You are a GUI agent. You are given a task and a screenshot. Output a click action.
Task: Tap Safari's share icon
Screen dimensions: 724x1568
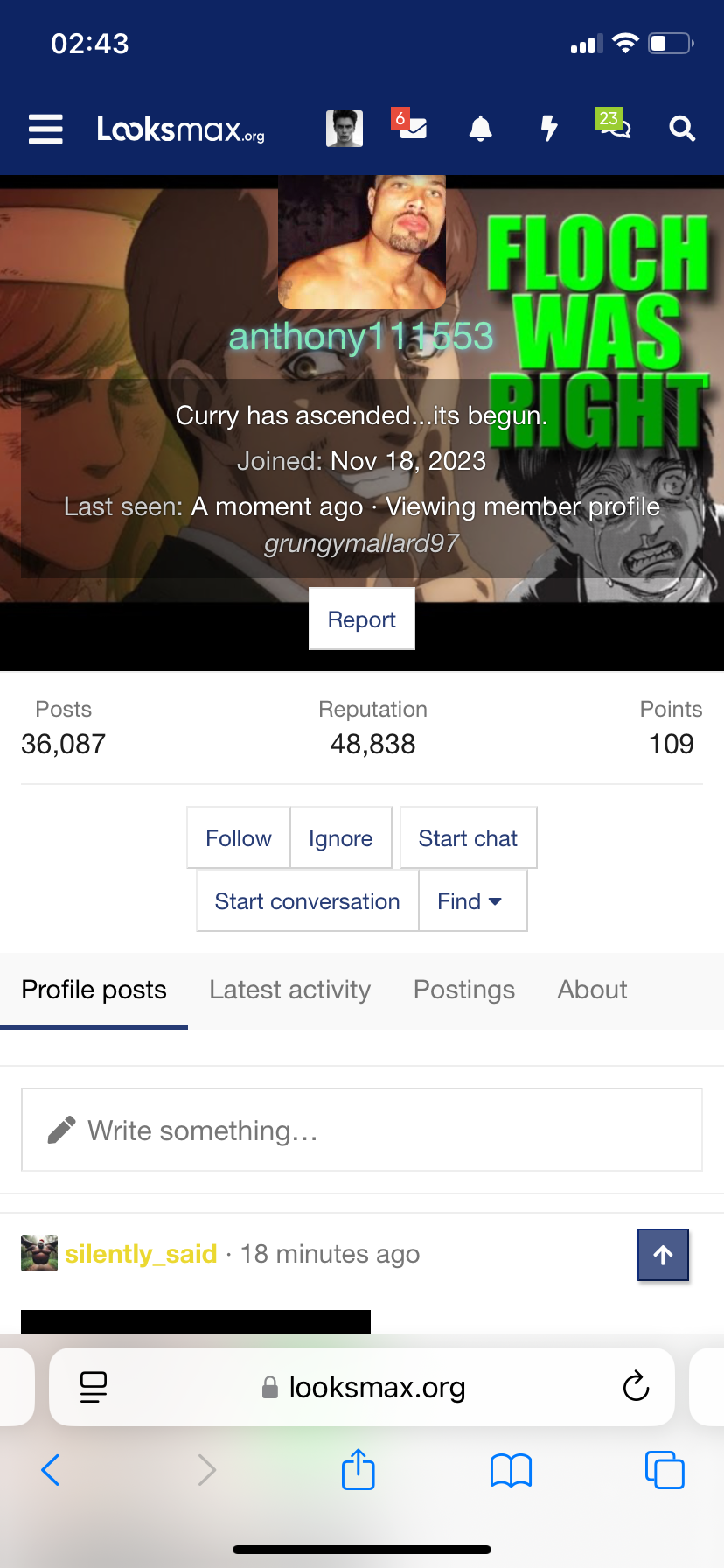pos(358,1469)
